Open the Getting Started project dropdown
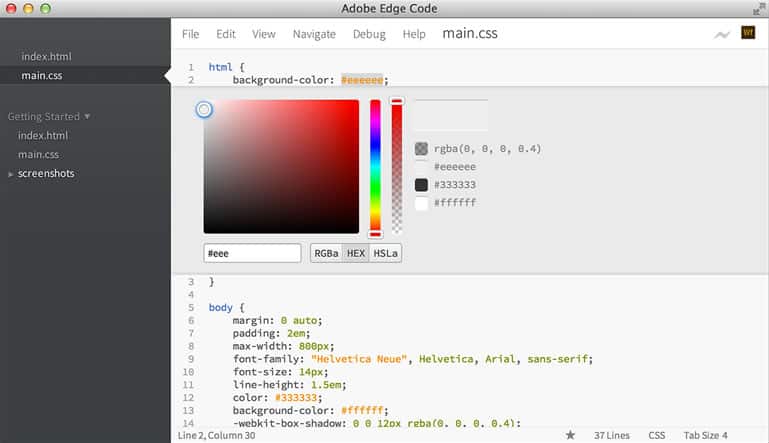Viewport: 769px width, 443px height. [x=49, y=116]
